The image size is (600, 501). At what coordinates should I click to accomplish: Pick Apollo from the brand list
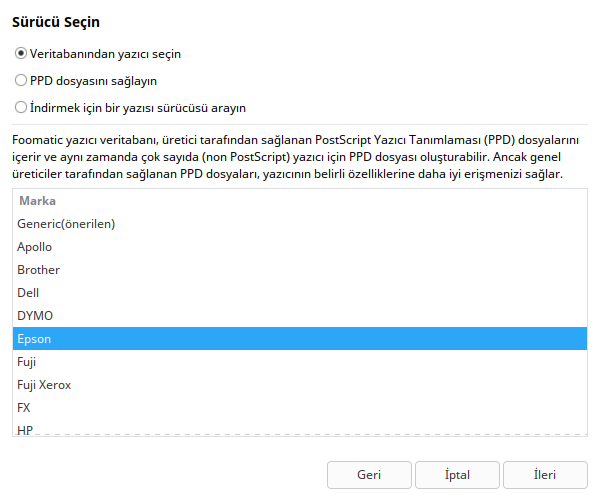click(35, 247)
